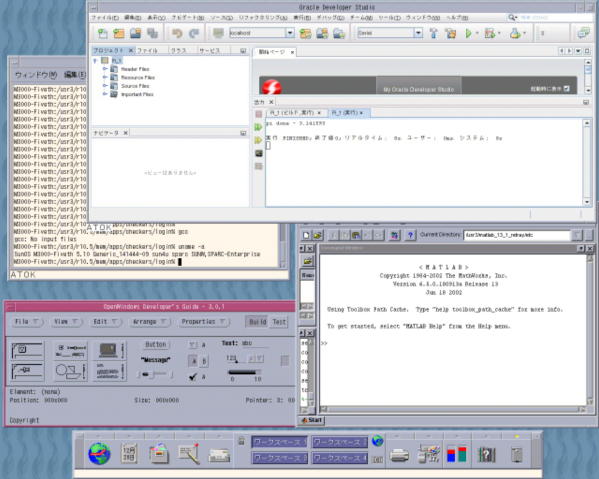
Task: Collapse the project root tree node
Action: coord(95,61)
